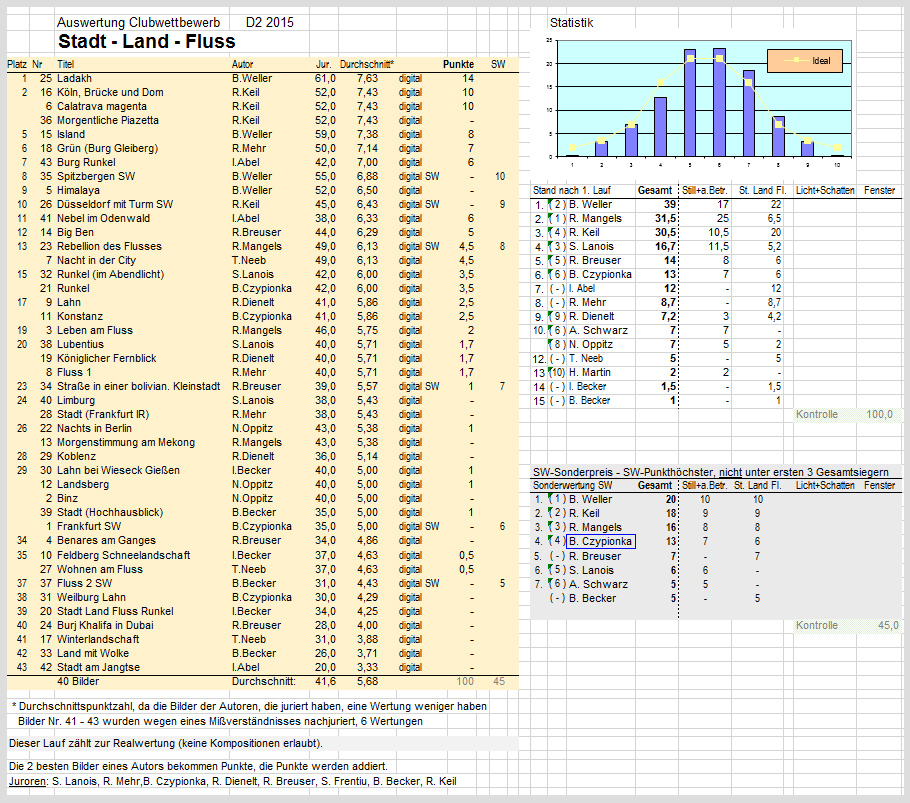Select the "Durchschnitt*" column header

point(367,64)
